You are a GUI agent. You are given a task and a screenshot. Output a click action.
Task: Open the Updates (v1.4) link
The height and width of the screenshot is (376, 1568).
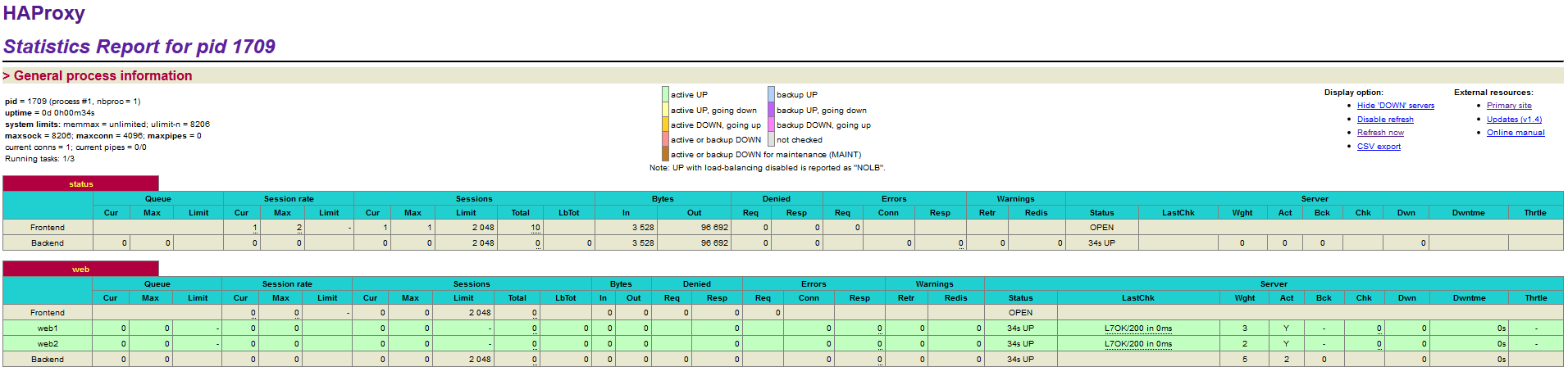pyautogui.click(x=1513, y=120)
